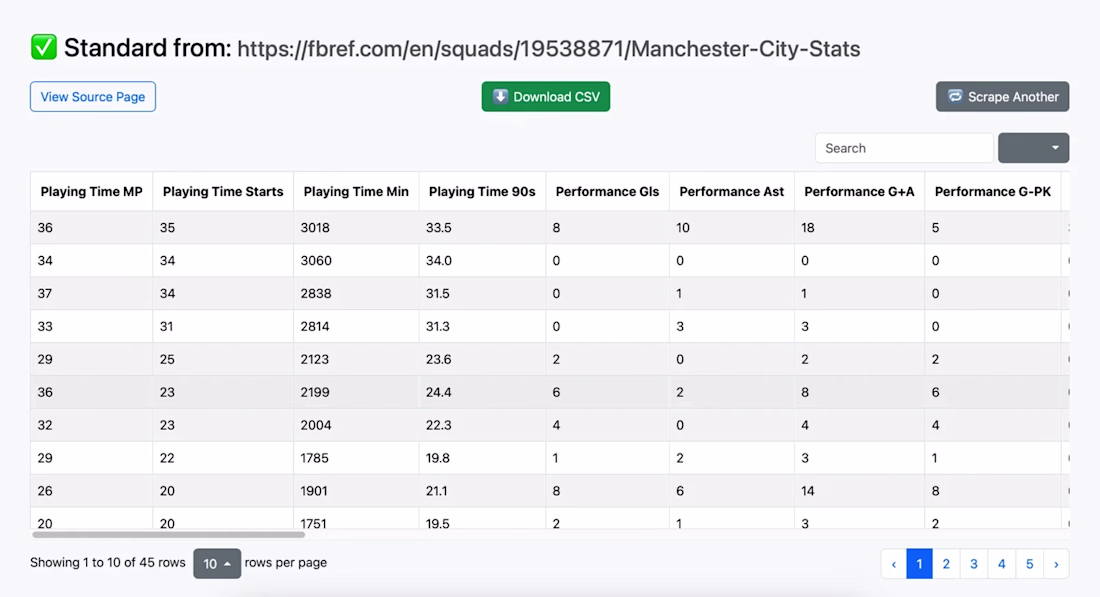Click the Download CSV button
Image resolution: width=1100 pixels, height=597 pixels.
545,97
